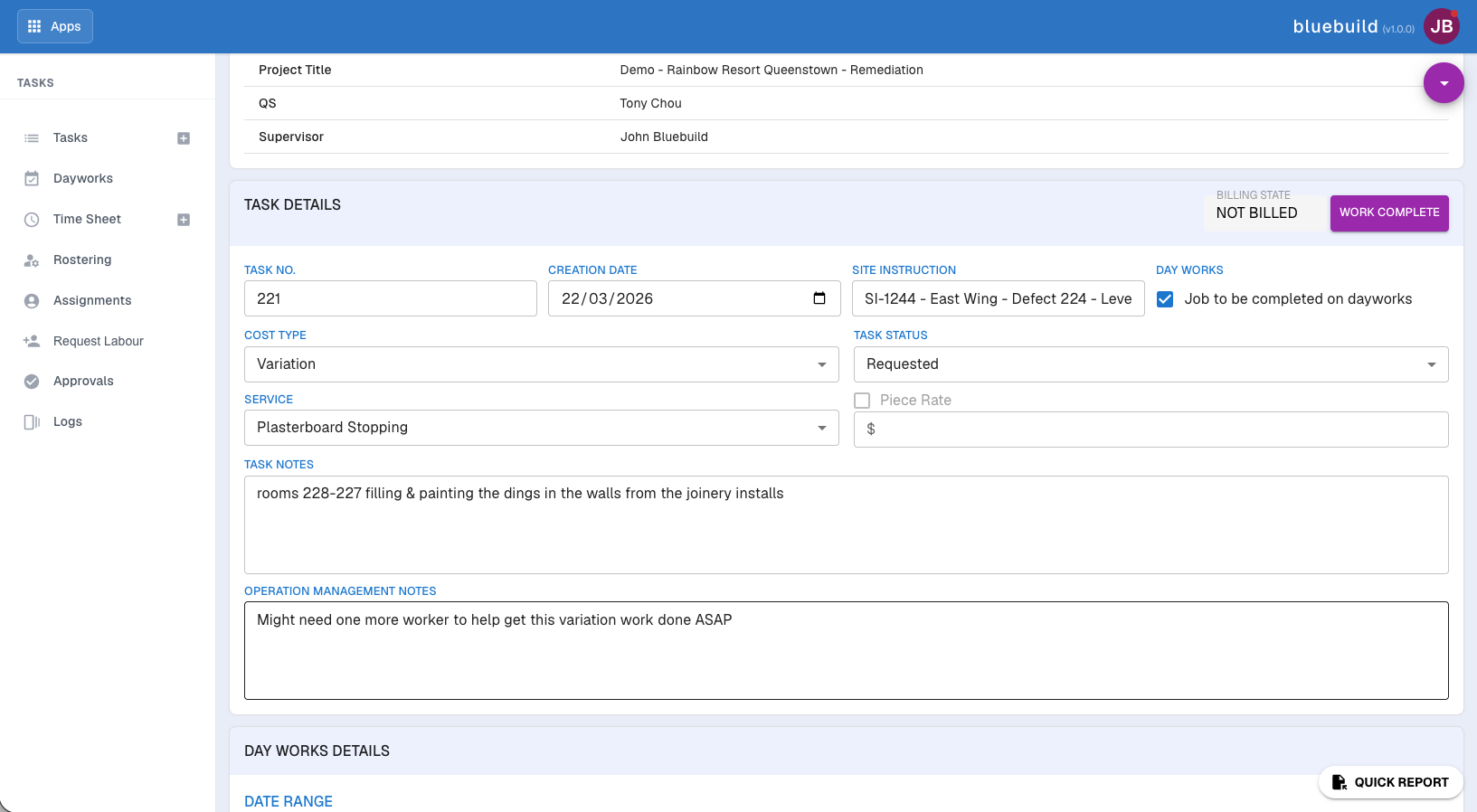Screen dimensions: 1477x812
Task: Click the Tasks list icon
Action: click(x=32, y=138)
